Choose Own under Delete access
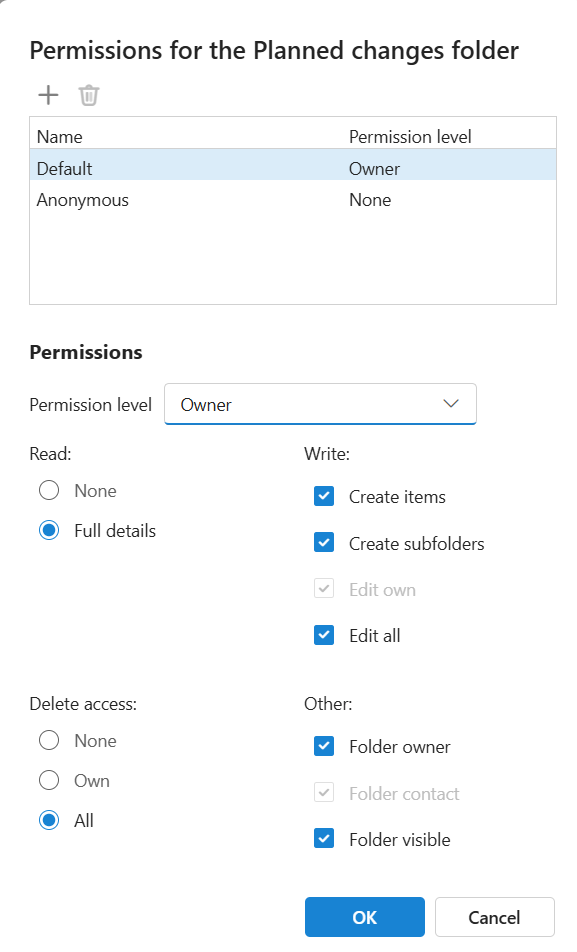This screenshot has height=952, width=577. (49, 780)
